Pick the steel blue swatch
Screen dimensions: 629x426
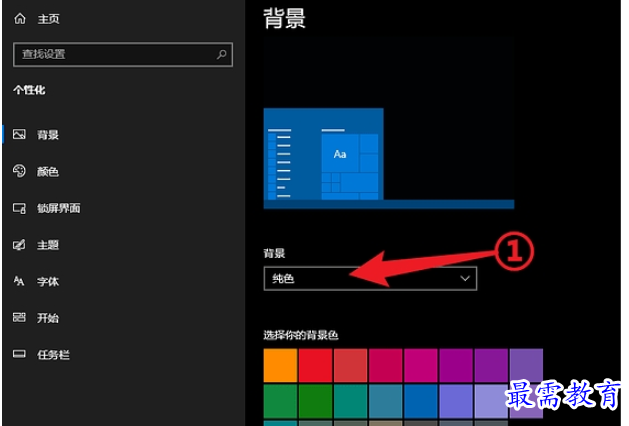[x=386, y=401]
